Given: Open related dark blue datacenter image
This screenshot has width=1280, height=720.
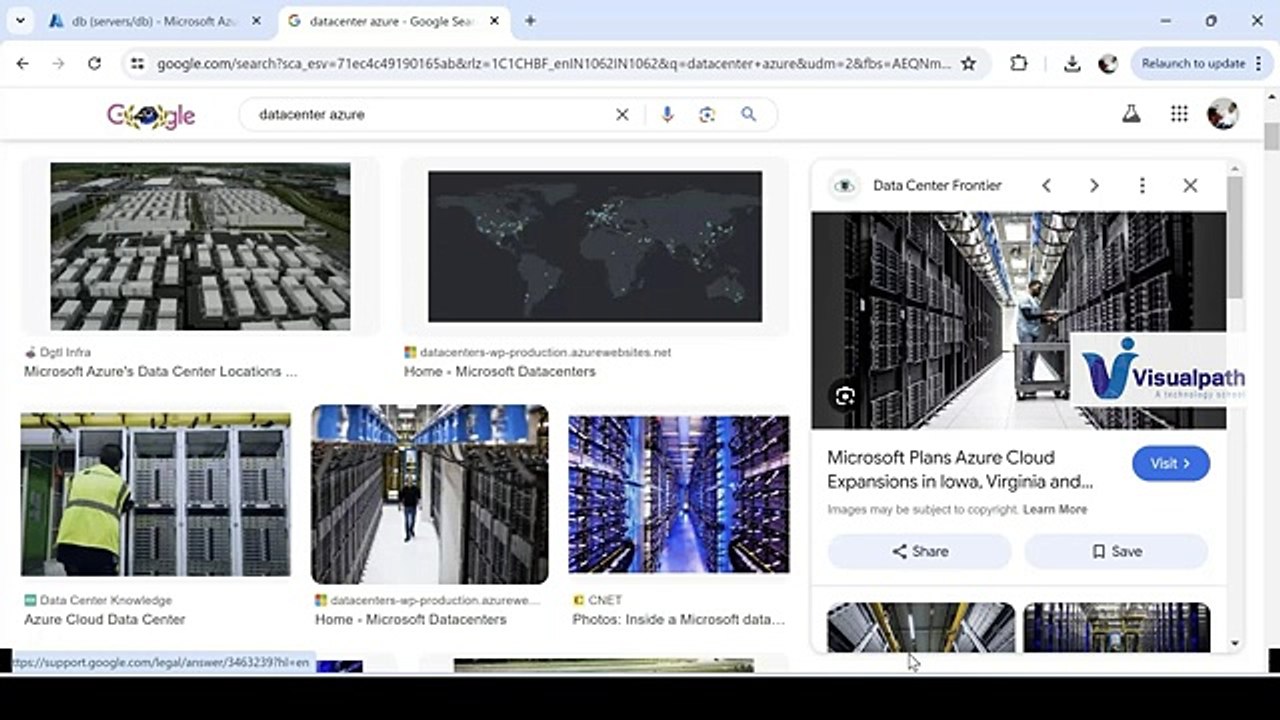Looking at the screenshot, I should click(x=1116, y=627).
